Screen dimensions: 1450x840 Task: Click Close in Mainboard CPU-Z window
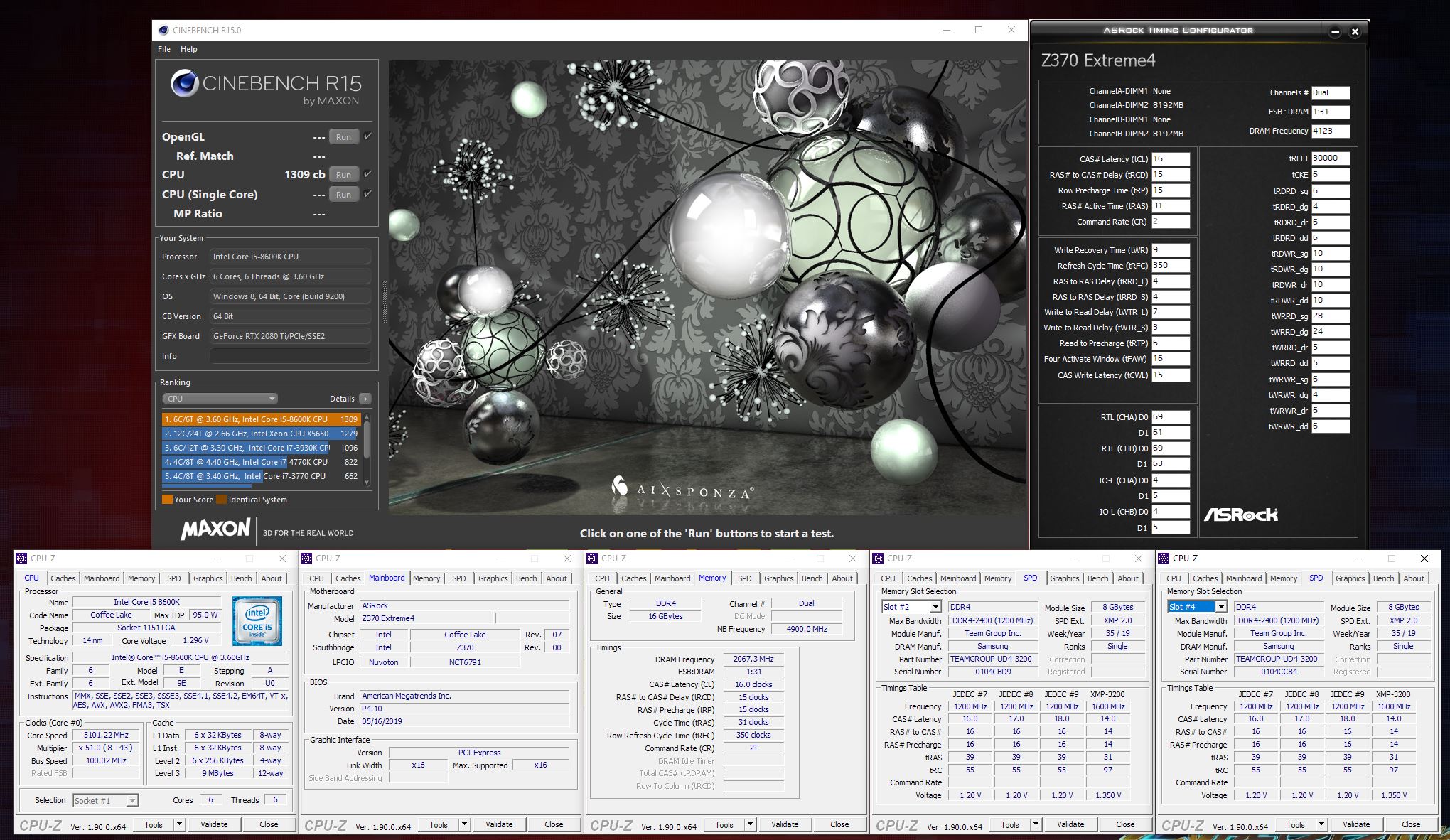click(x=554, y=824)
